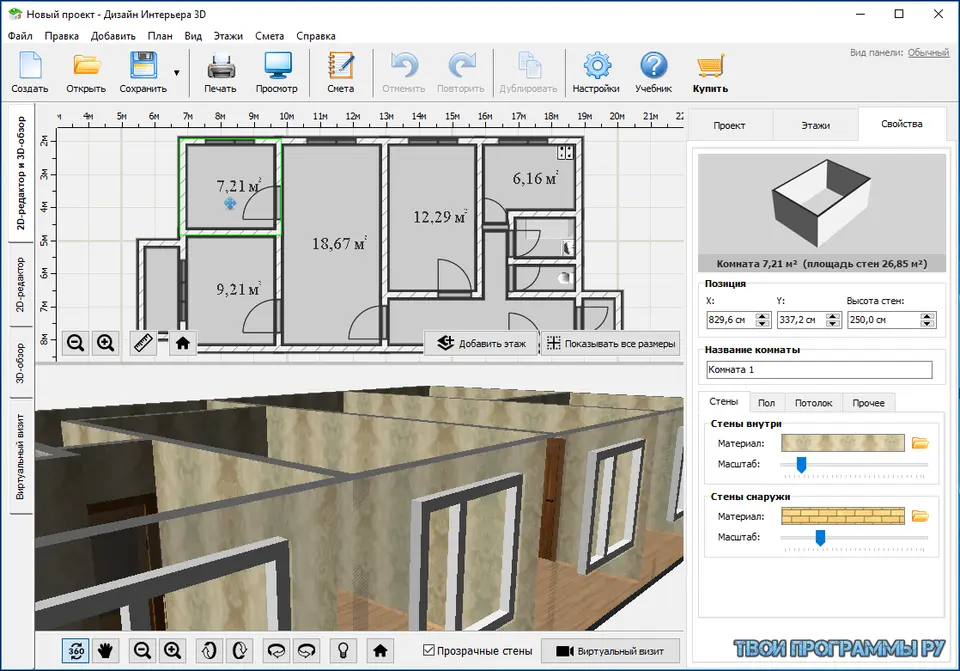Select the 2D-редактор side tab
The width and height of the screenshot is (960, 671).
coord(21,285)
